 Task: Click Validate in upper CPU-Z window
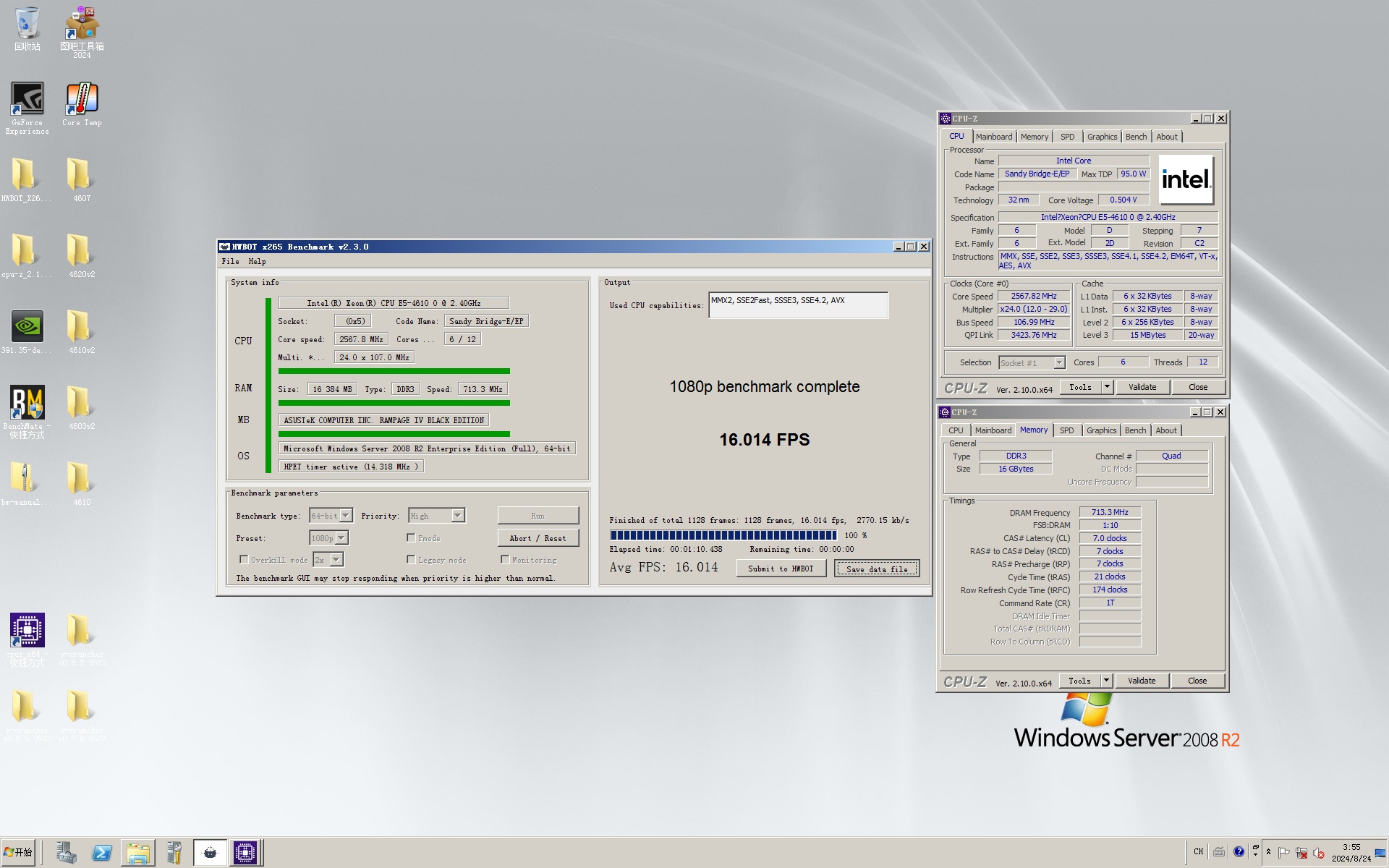click(1142, 387)
